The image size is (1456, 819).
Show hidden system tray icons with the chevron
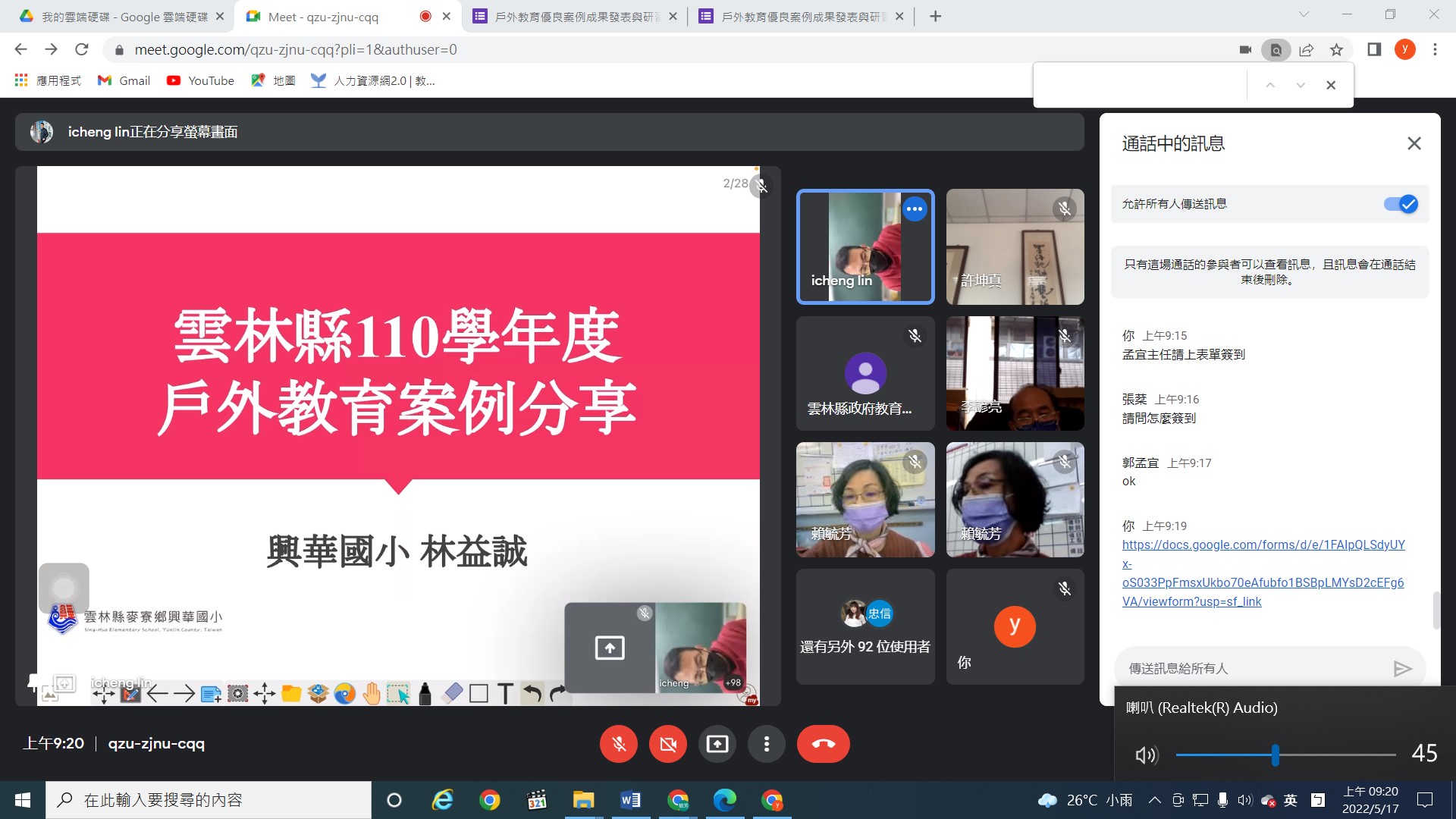point(1154,800)
